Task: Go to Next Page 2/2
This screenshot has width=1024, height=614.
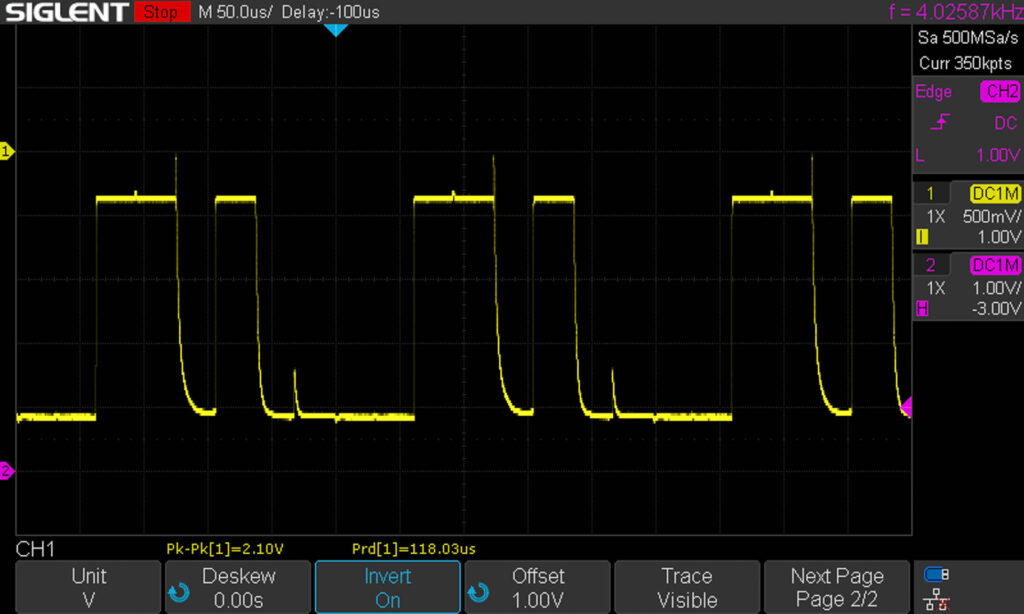Action: (837, 587)
